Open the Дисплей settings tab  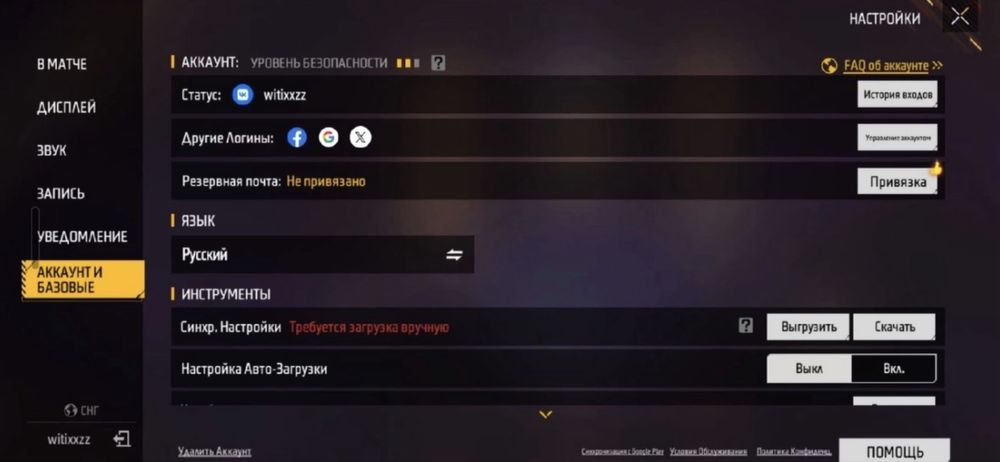pos(66,107)
